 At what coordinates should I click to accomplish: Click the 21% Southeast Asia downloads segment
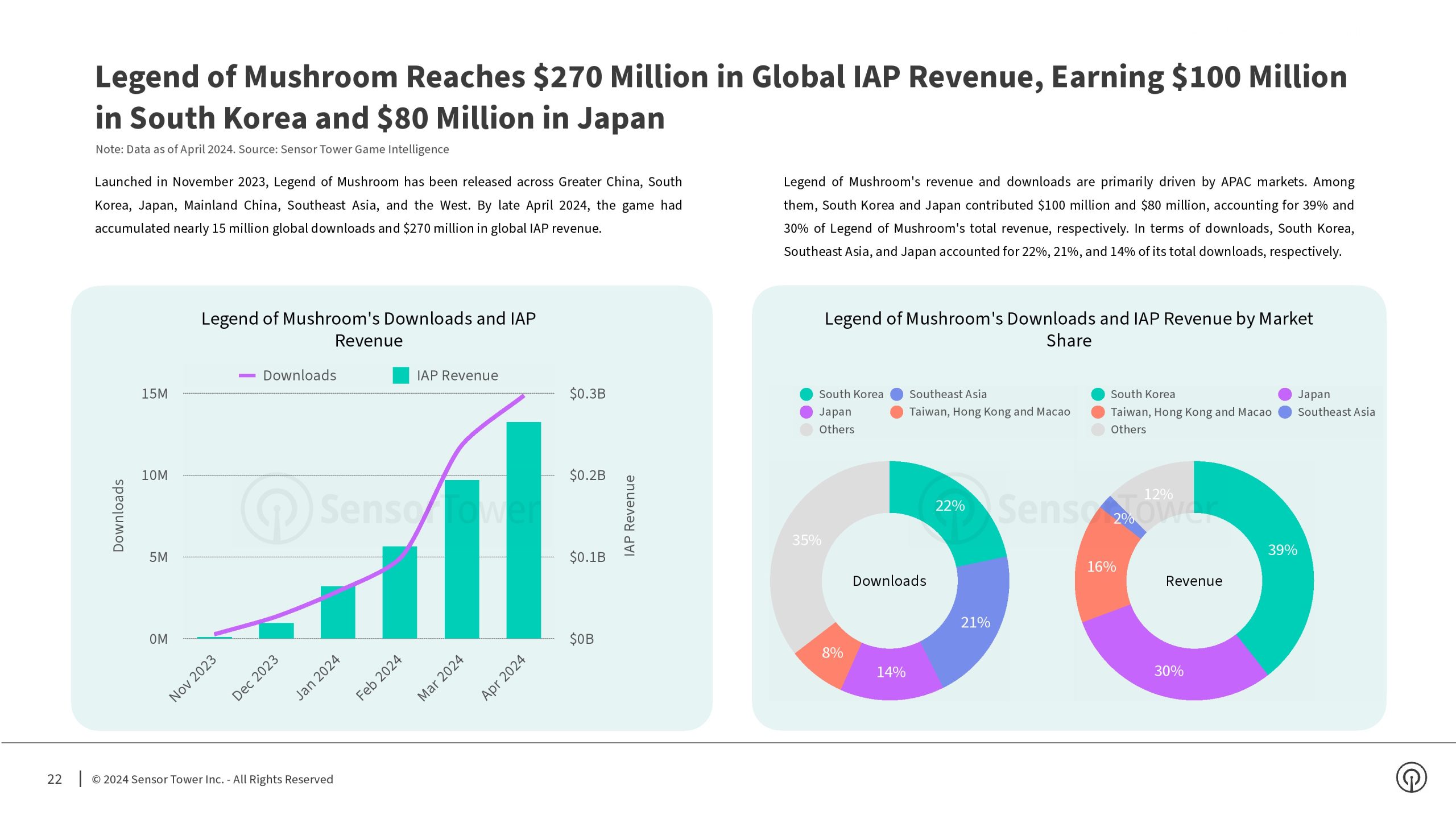975,623
